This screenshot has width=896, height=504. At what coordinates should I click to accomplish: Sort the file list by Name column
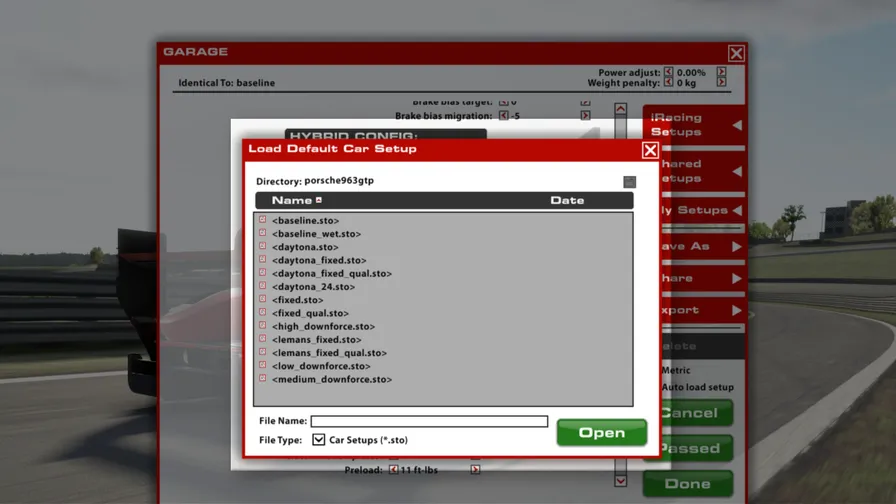(296, 201)
